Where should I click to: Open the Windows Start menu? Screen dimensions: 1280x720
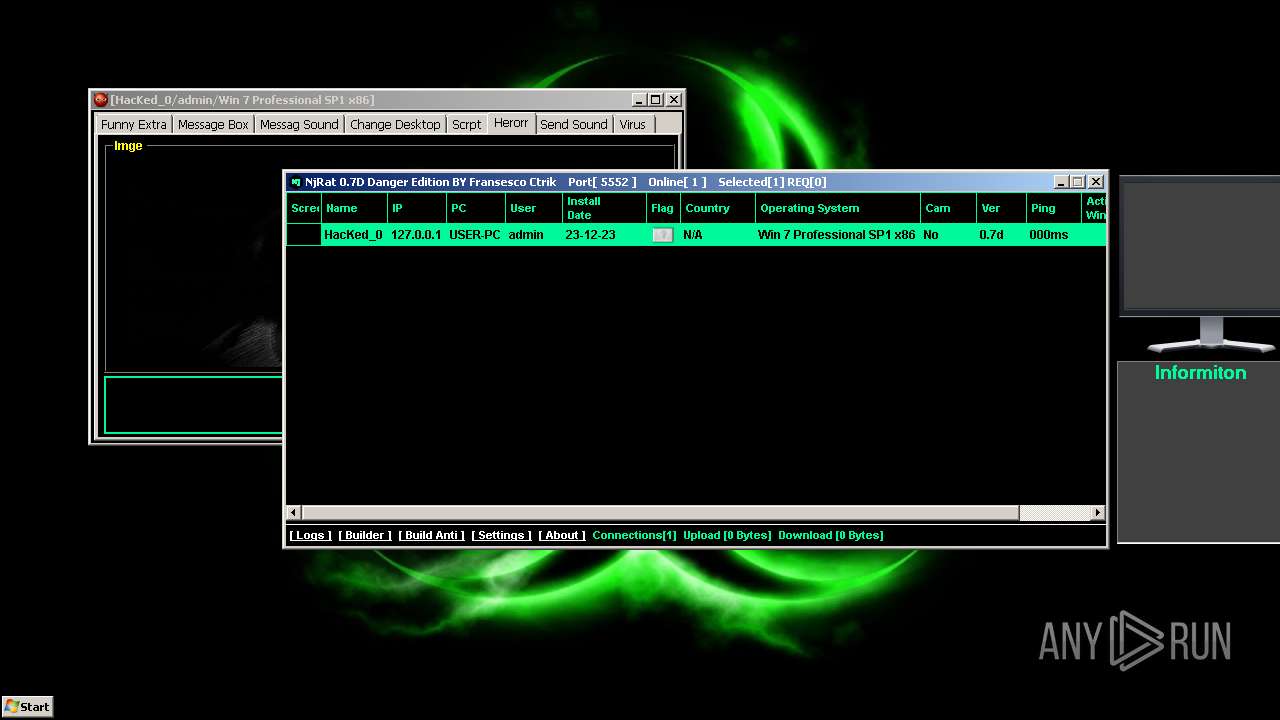pos(27,706)
